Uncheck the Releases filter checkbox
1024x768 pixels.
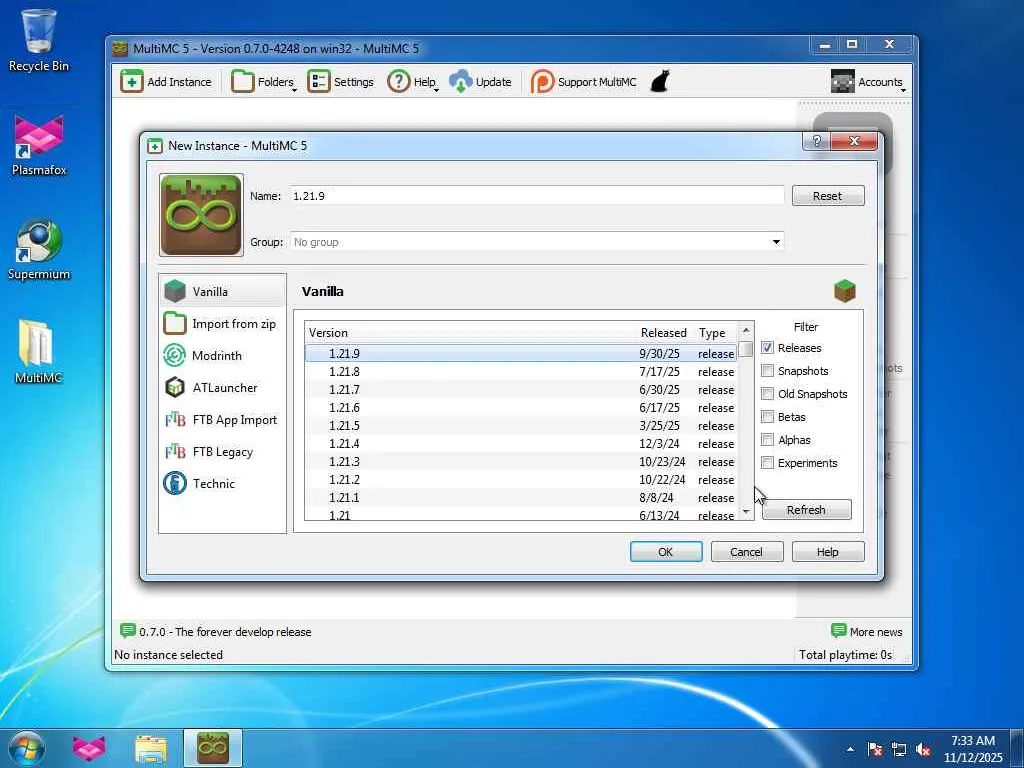[767, 347]
